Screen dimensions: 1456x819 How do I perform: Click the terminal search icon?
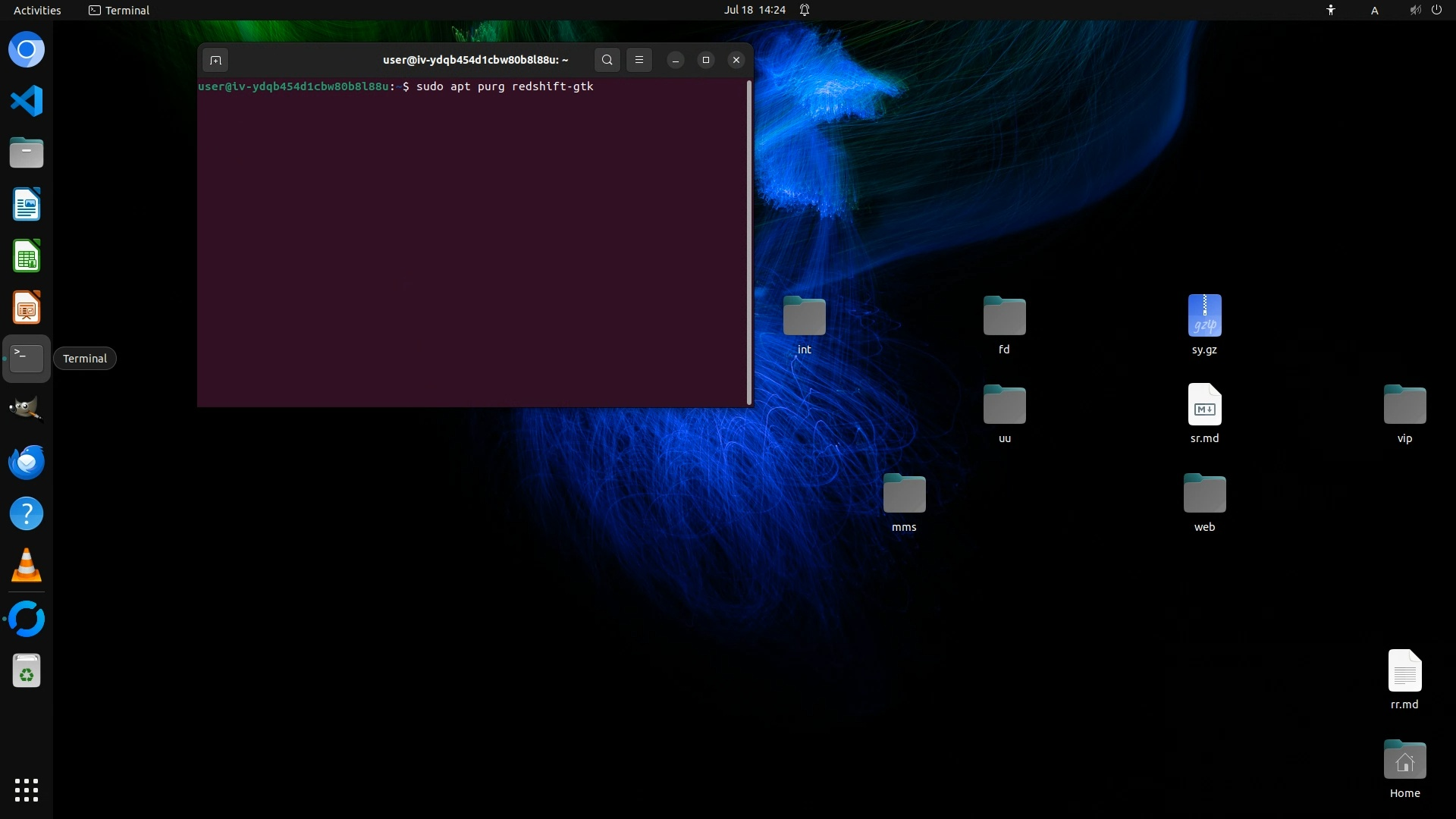607,60
